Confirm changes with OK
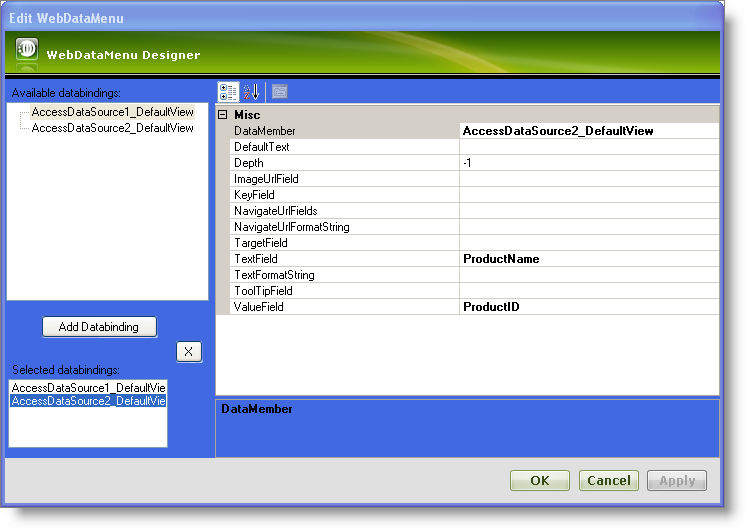 point(540,480)
